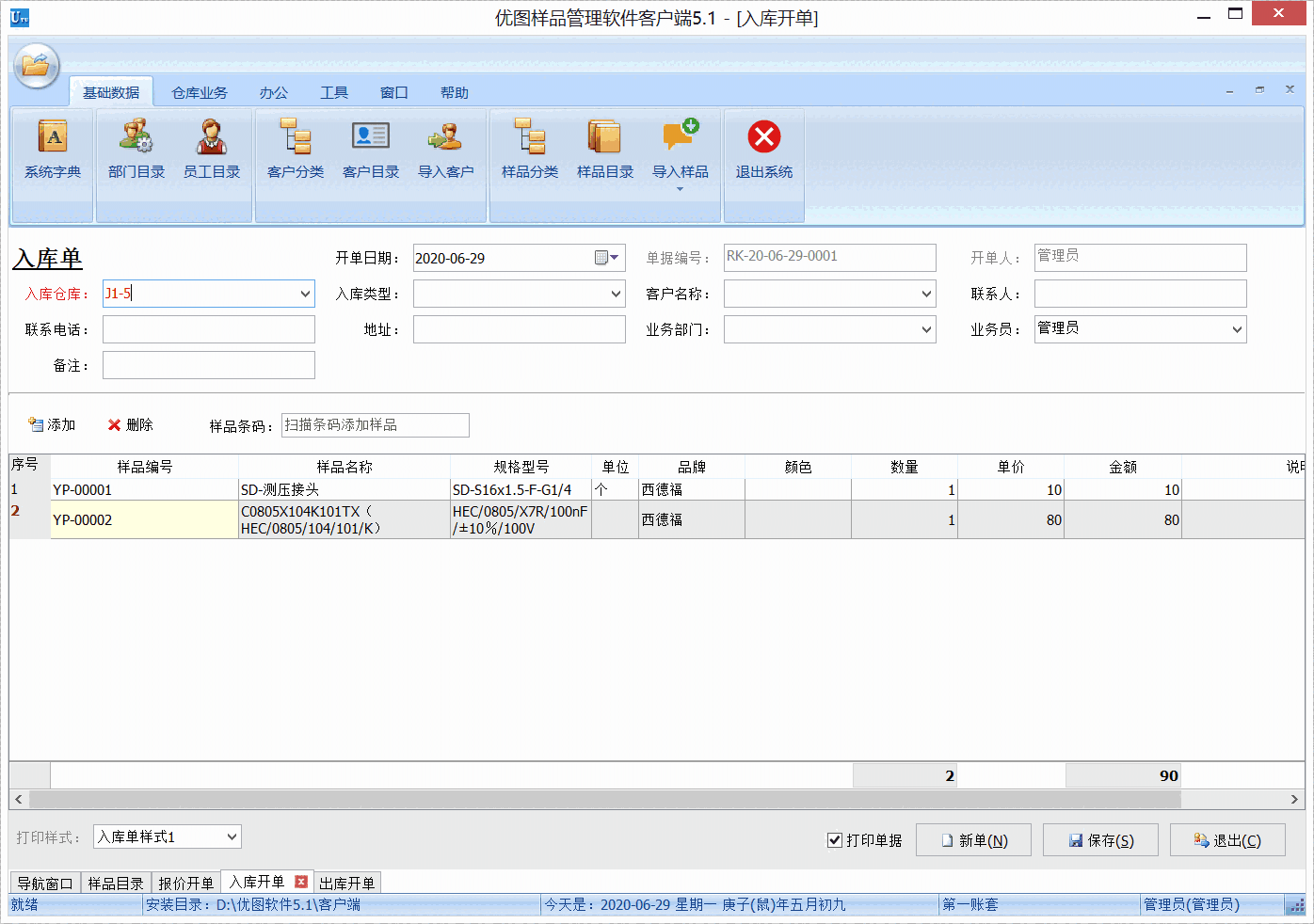Click the 保存(S) save button
1314x924 pixels.
[x=1100, y=839]
